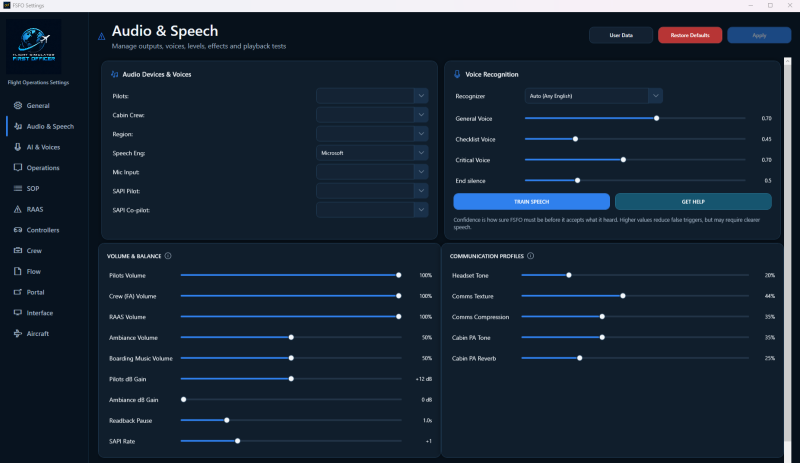The image size is (800, 463).
Task: Click the Cabin PA Reverb slider handle
Action: (580, 358)
